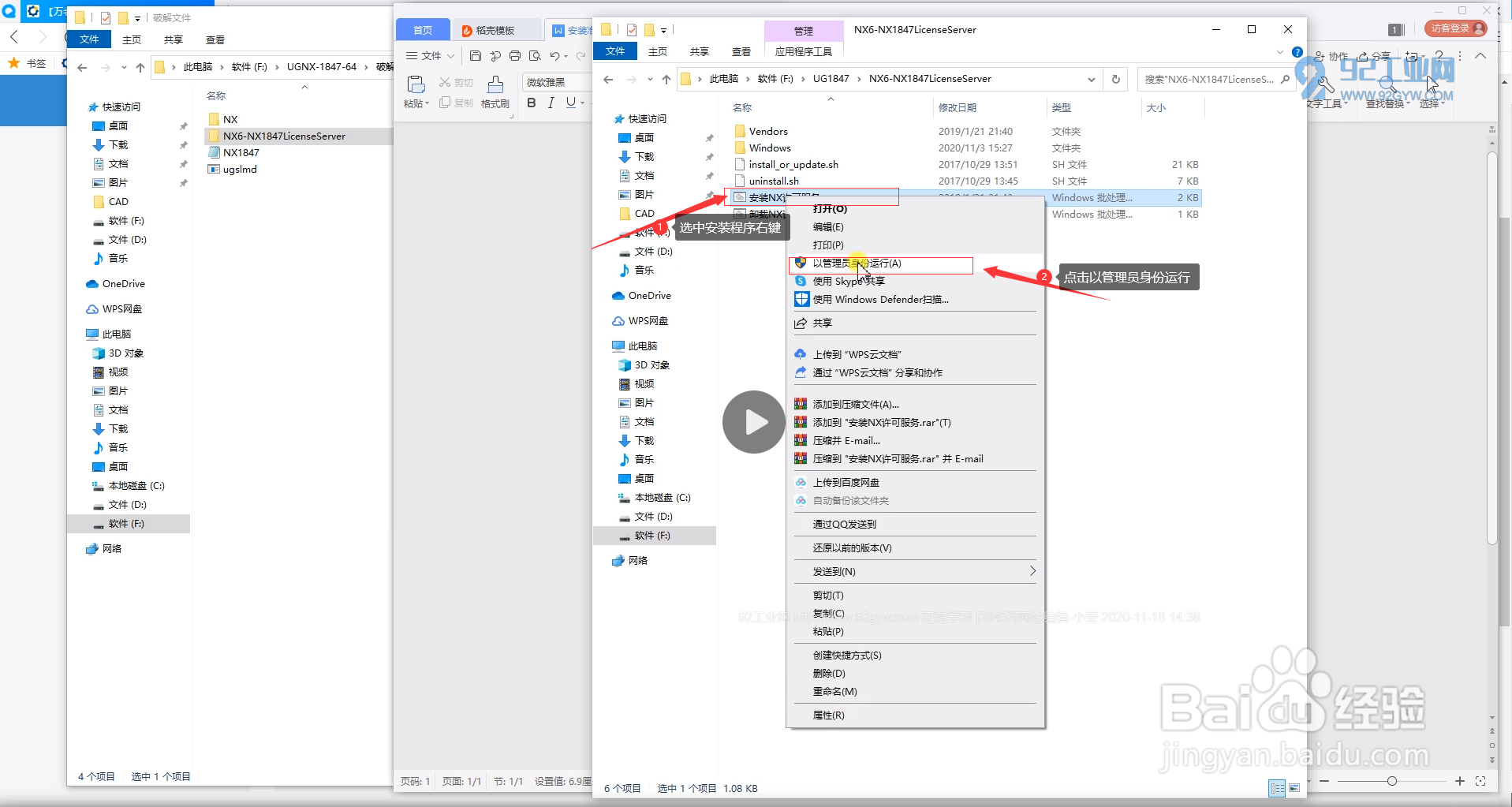Open 主页 tab in 破解文件 window
The image size is (1512, 807).
click(x=132, y=40)
